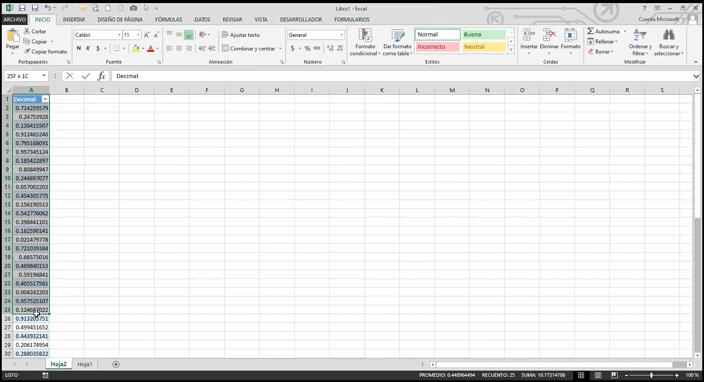Increase decimal places icon

[x=330, y=48]
